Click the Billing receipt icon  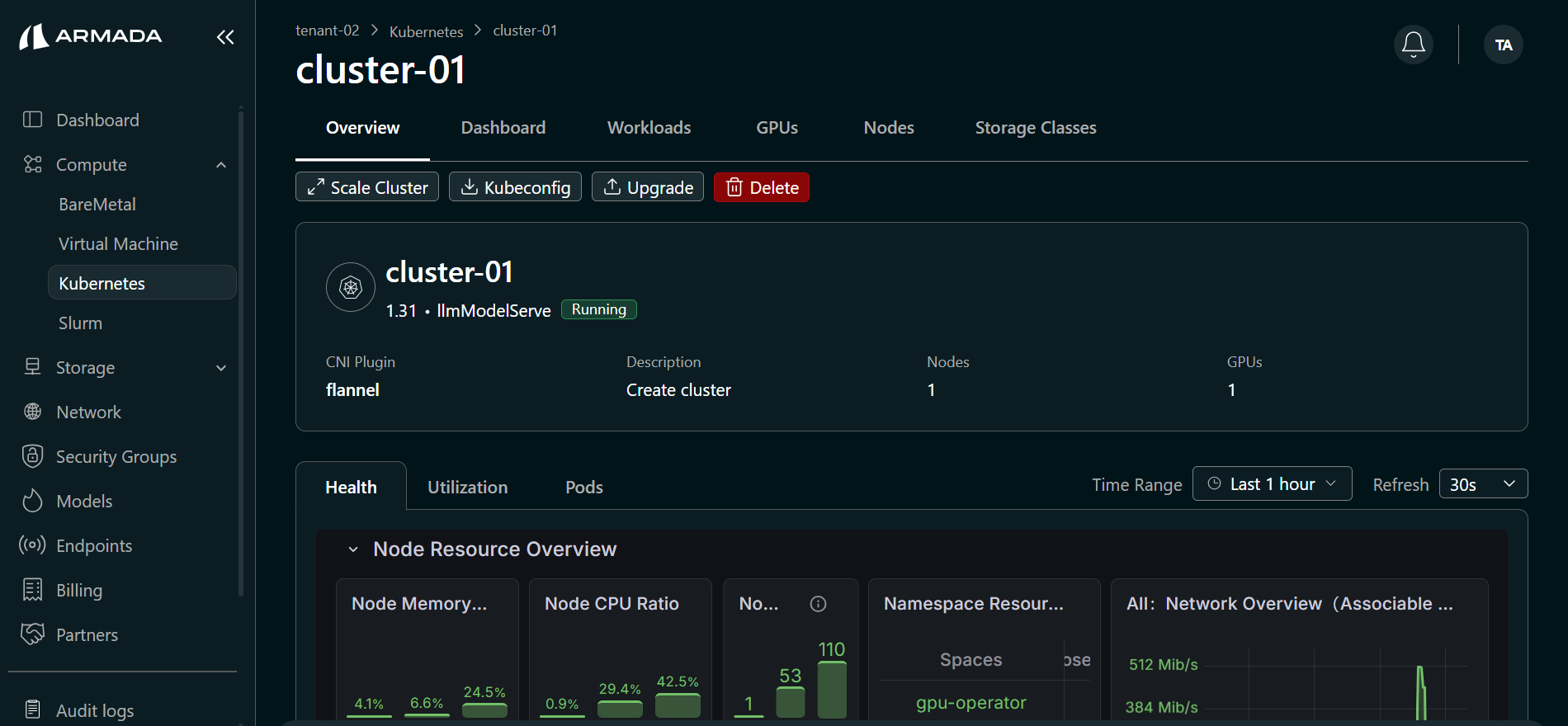coord(32,590)
